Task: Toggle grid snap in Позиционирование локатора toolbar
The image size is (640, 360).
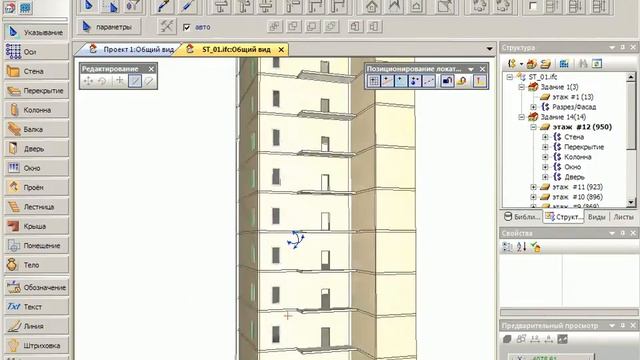Action: point(373,81)
